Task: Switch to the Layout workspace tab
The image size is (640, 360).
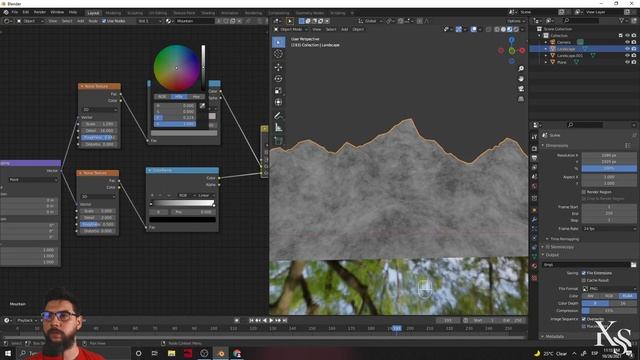Action: [x=93, y=13]
